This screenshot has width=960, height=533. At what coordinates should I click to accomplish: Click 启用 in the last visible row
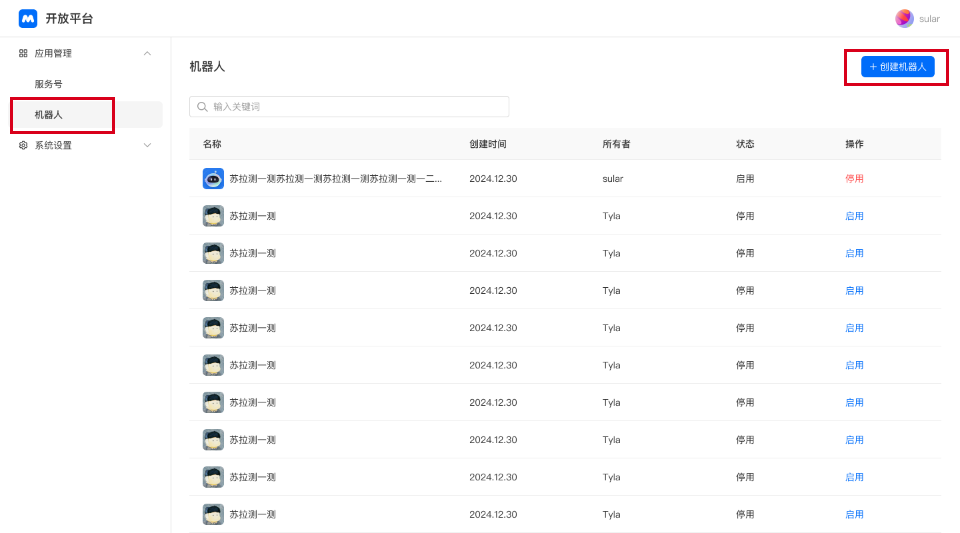tap(854, 514)
